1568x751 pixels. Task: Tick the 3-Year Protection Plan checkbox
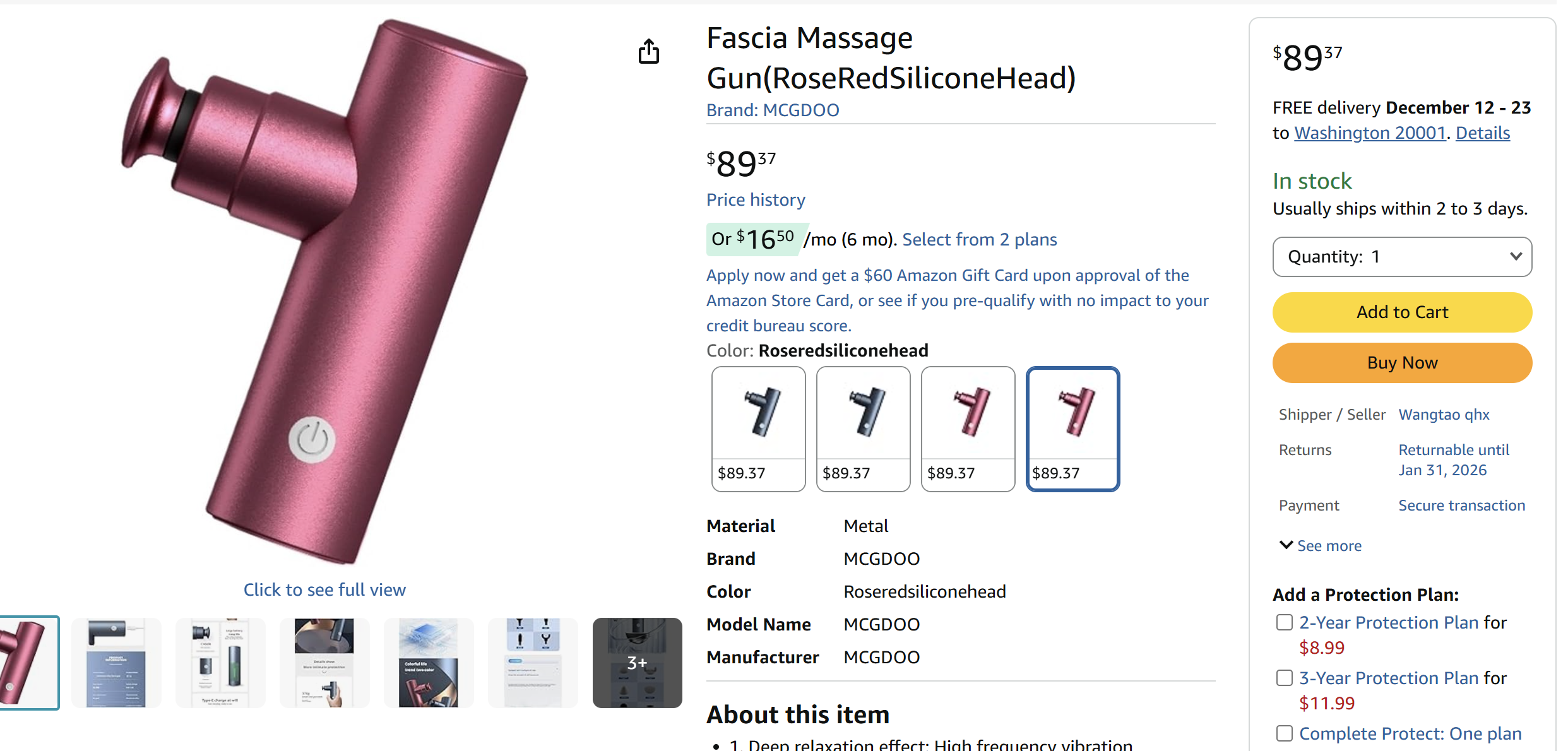tap(1284, 678)
